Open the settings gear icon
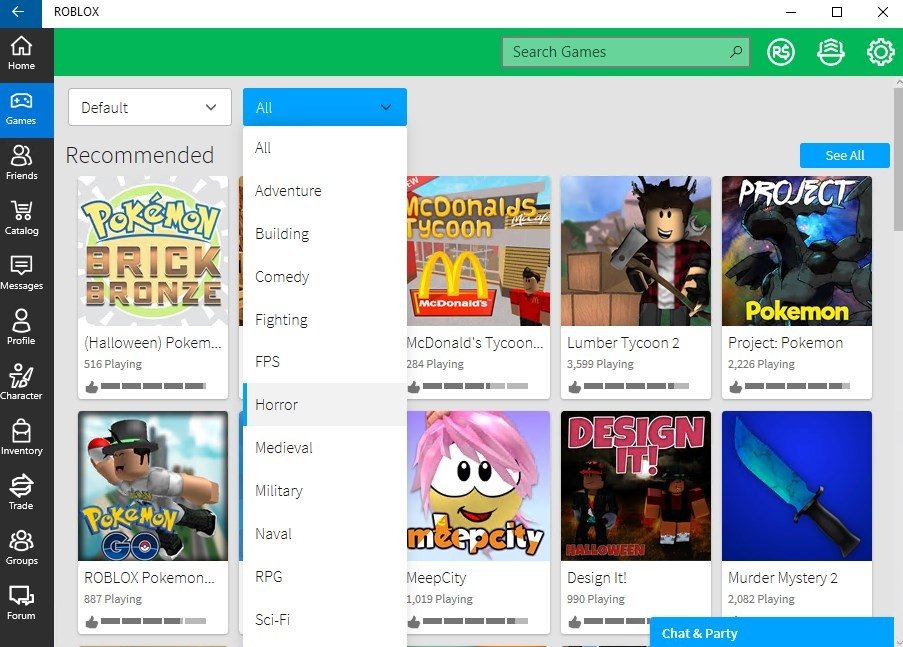The width and height of the screenshot is (903, 647). tap(881, 52)
